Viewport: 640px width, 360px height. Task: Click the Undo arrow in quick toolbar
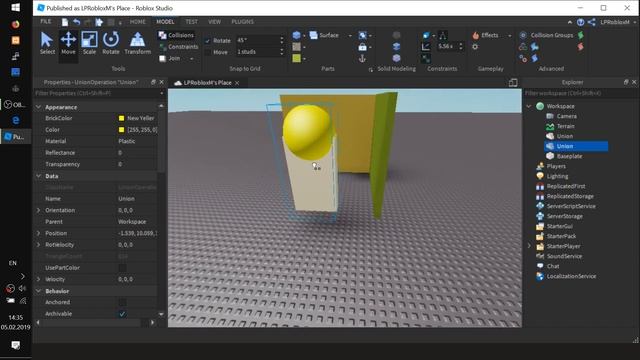click(x=76, y=22)
